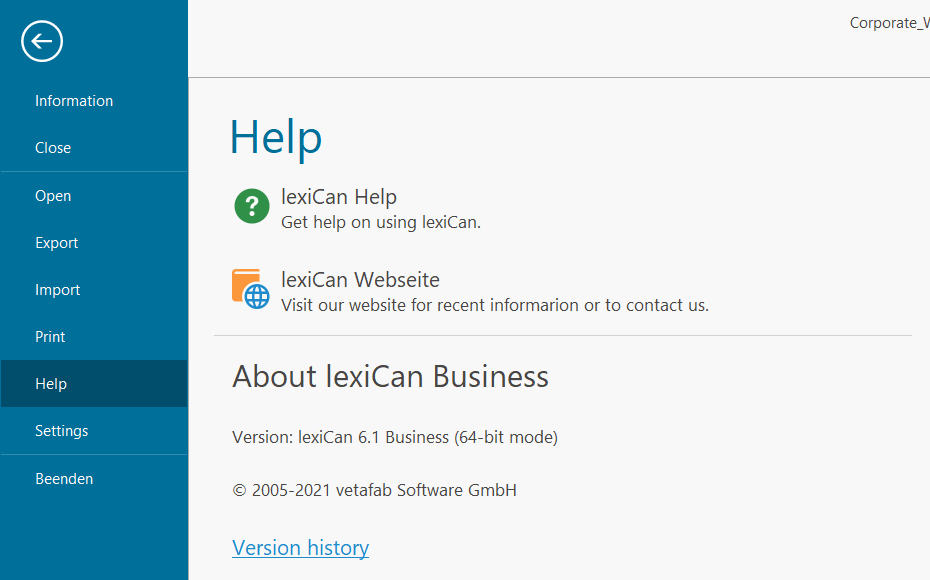Image resolution: width=930 pixels, height=580 pixels.
Task: Select Close in the left sidebar
Action: pos(53,148)
